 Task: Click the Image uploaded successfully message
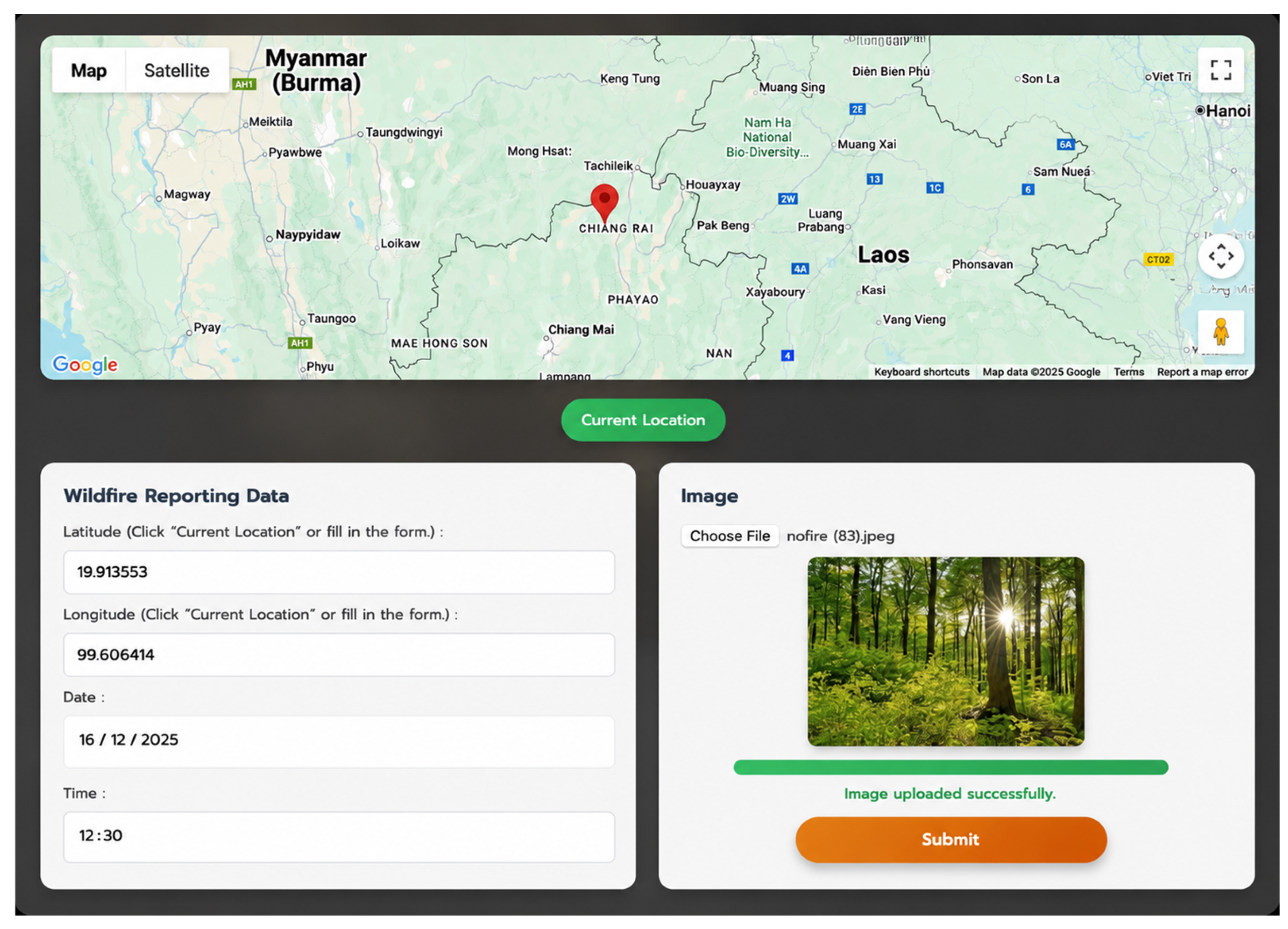coord(949,793)
